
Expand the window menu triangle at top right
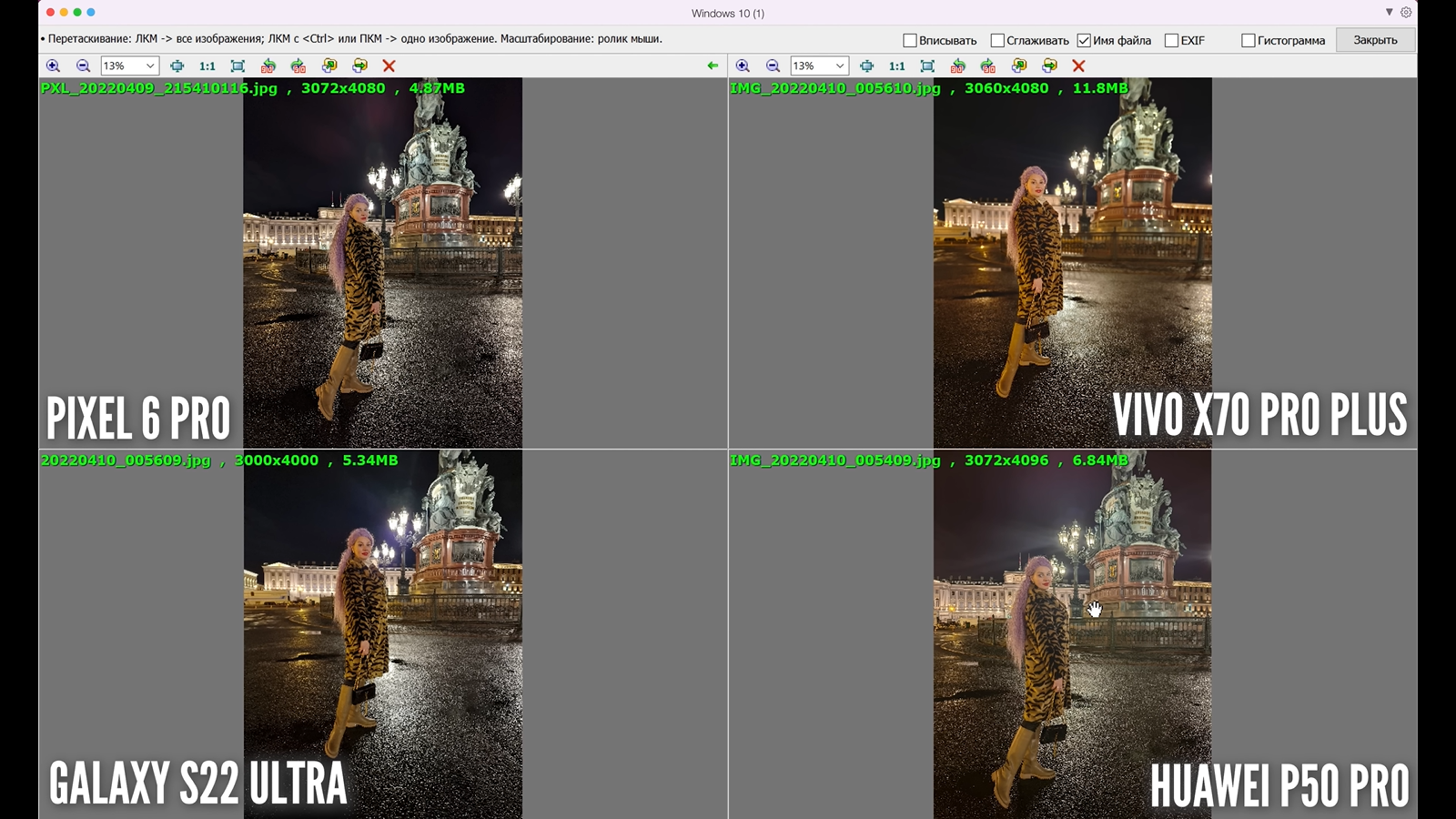click(1389, 13)
